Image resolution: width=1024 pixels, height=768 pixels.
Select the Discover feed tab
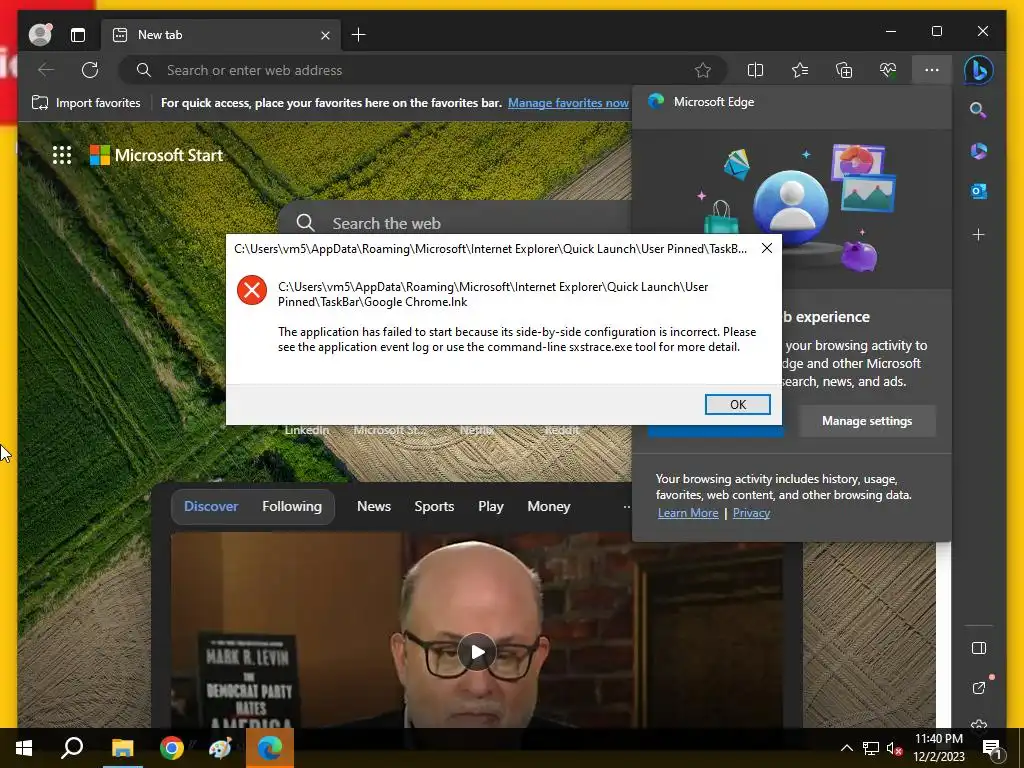click(211, 506)
